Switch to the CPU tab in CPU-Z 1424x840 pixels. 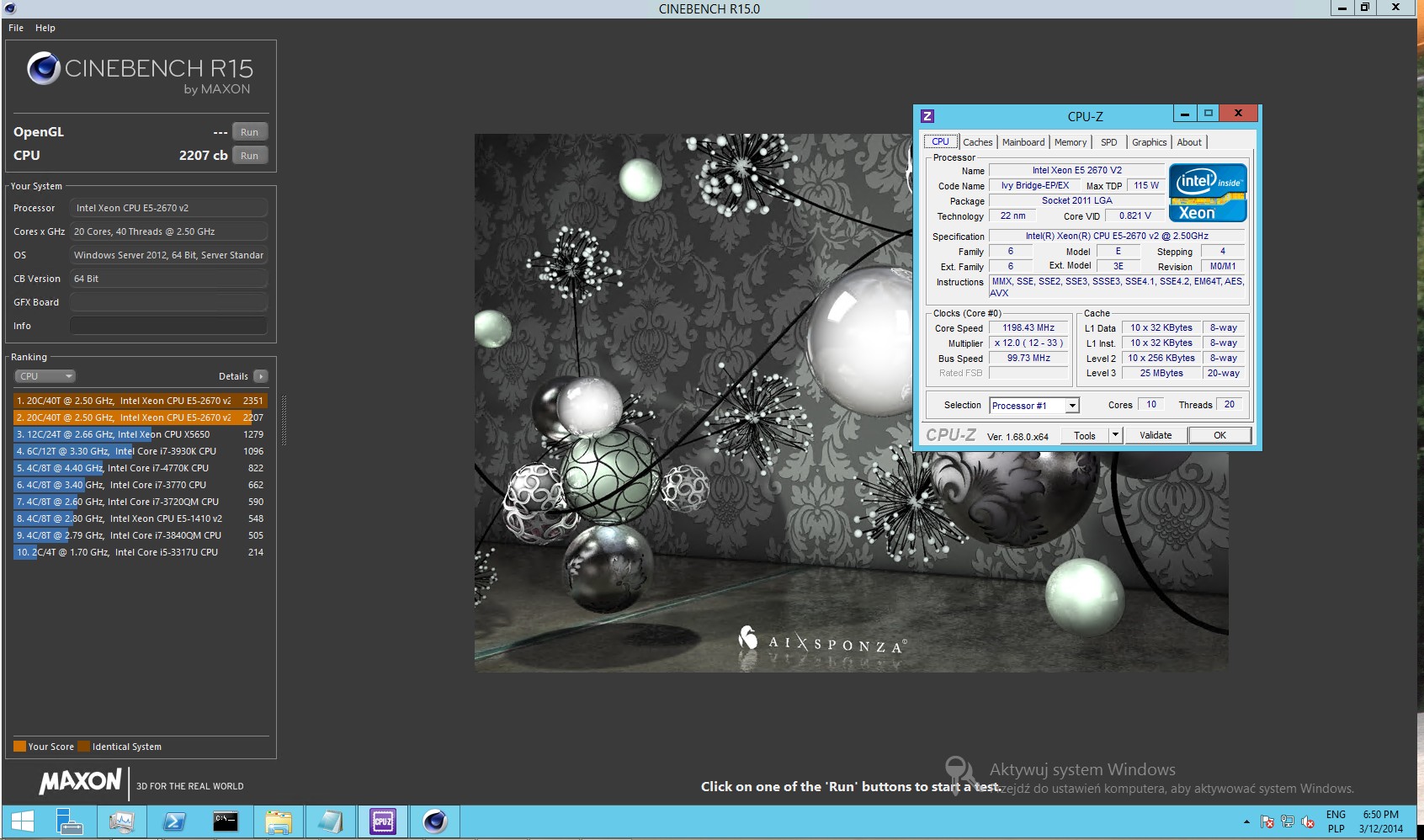(940, 141)
